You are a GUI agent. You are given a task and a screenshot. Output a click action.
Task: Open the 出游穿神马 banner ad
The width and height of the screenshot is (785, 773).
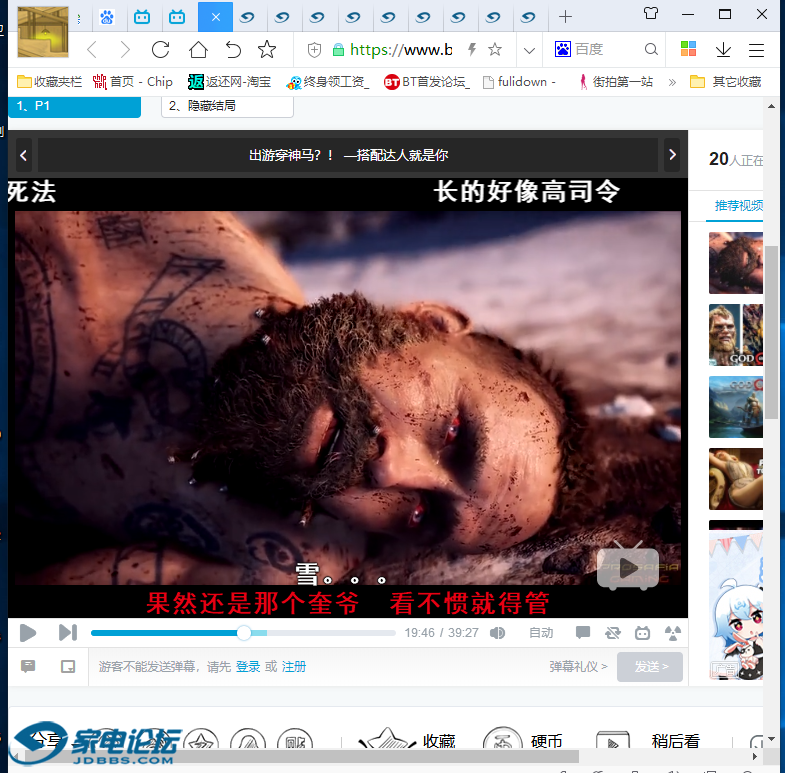click(348, 155)
